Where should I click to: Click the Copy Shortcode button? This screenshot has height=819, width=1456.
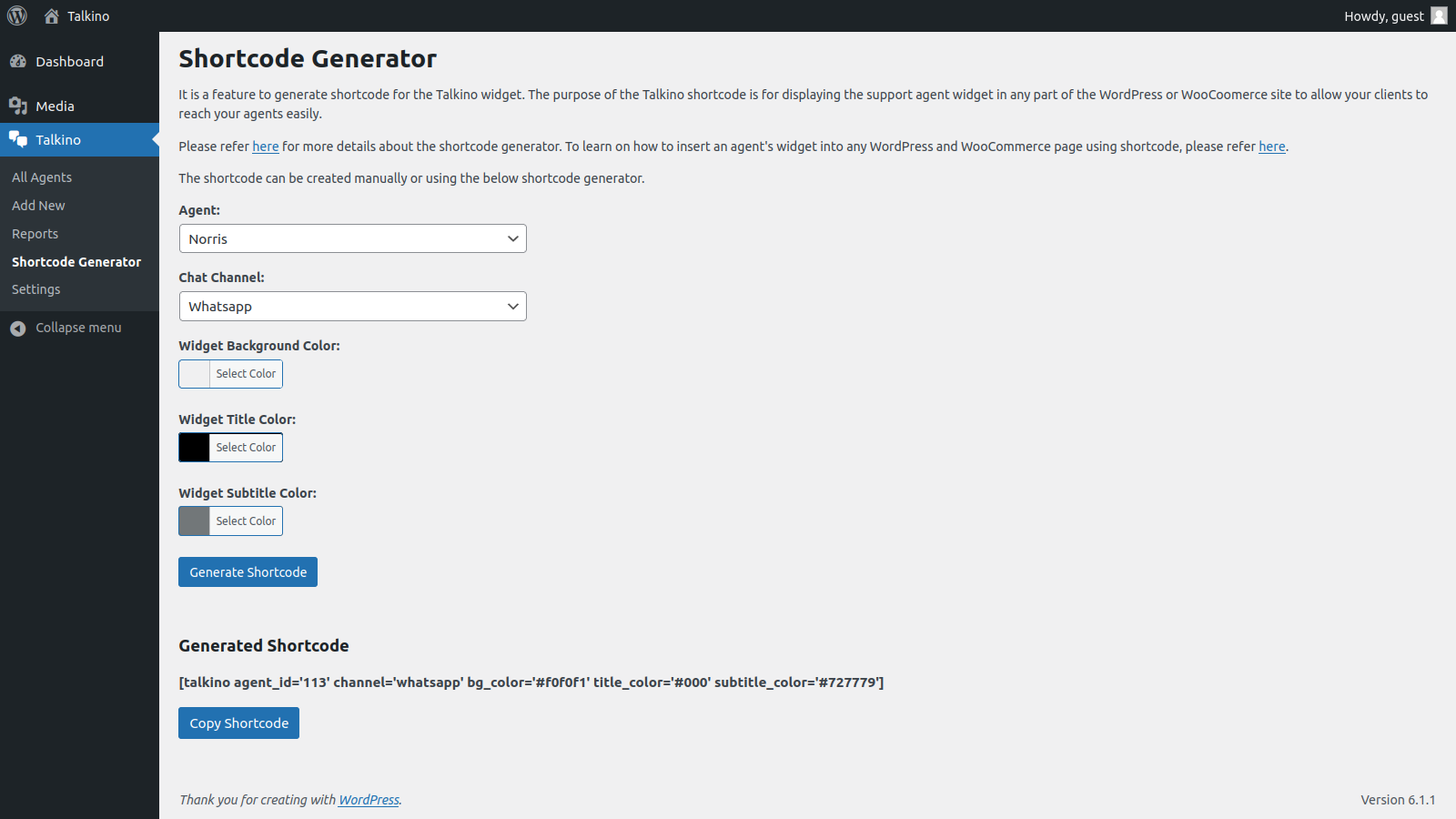tap(238, 723)
